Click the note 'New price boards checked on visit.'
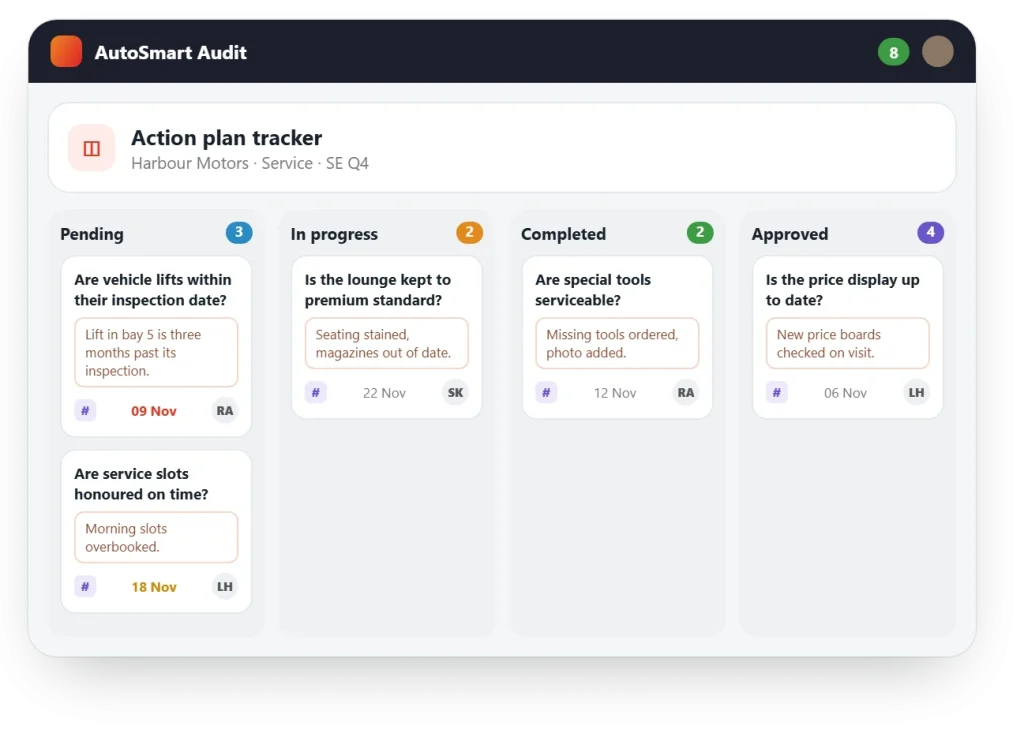Screen dimensions: 1024x733 pyautogui.click(x=848, y=343)
